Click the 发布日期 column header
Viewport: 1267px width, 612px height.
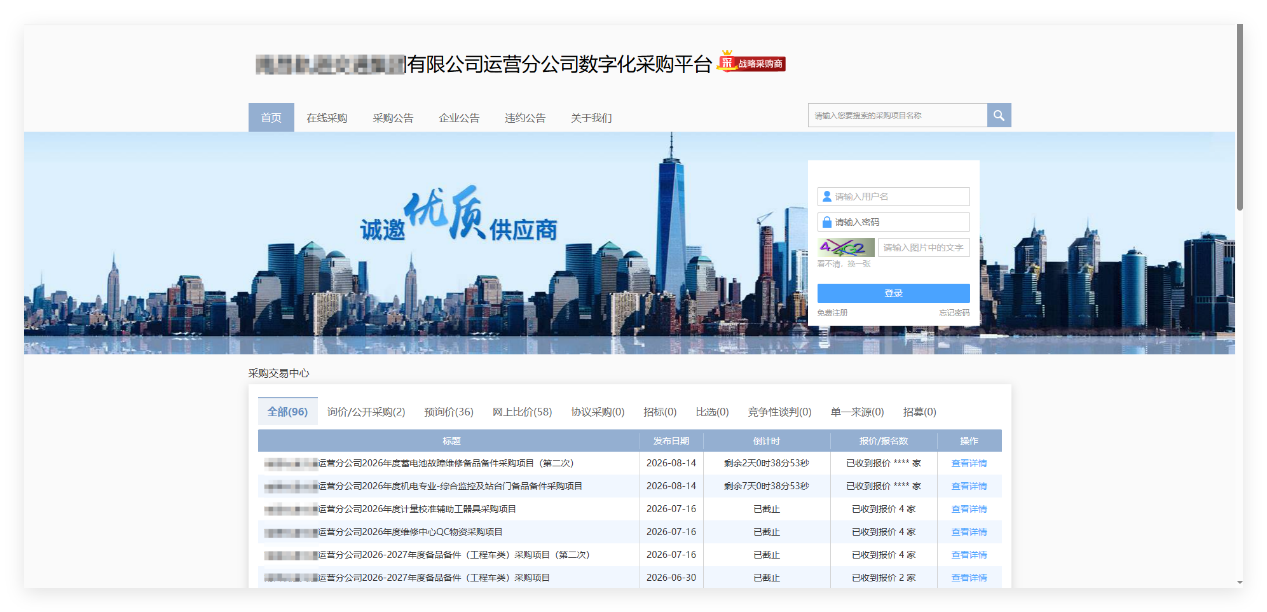(671, 441)
